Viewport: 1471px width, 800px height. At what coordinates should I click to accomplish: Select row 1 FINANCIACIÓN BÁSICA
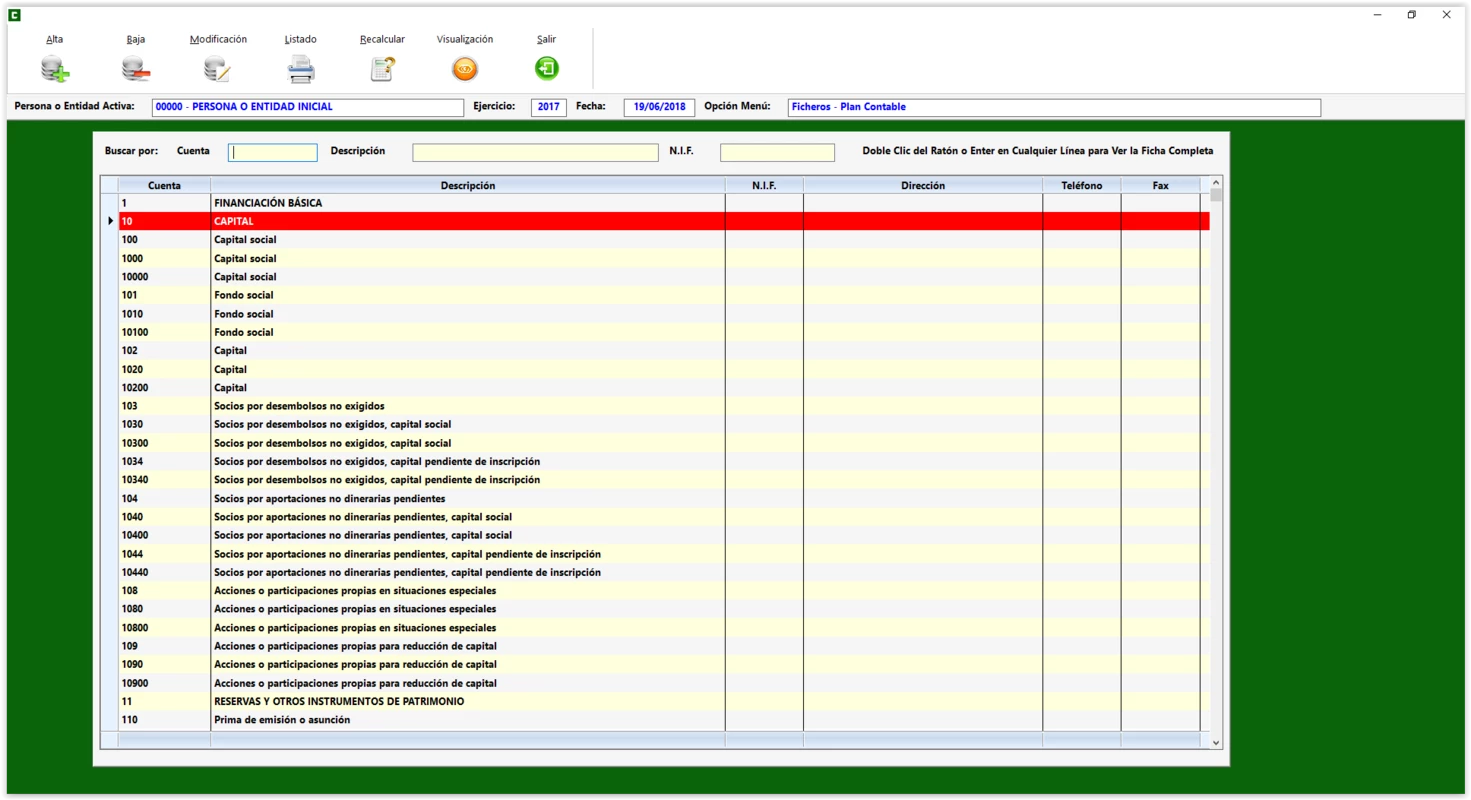(663, 203)
